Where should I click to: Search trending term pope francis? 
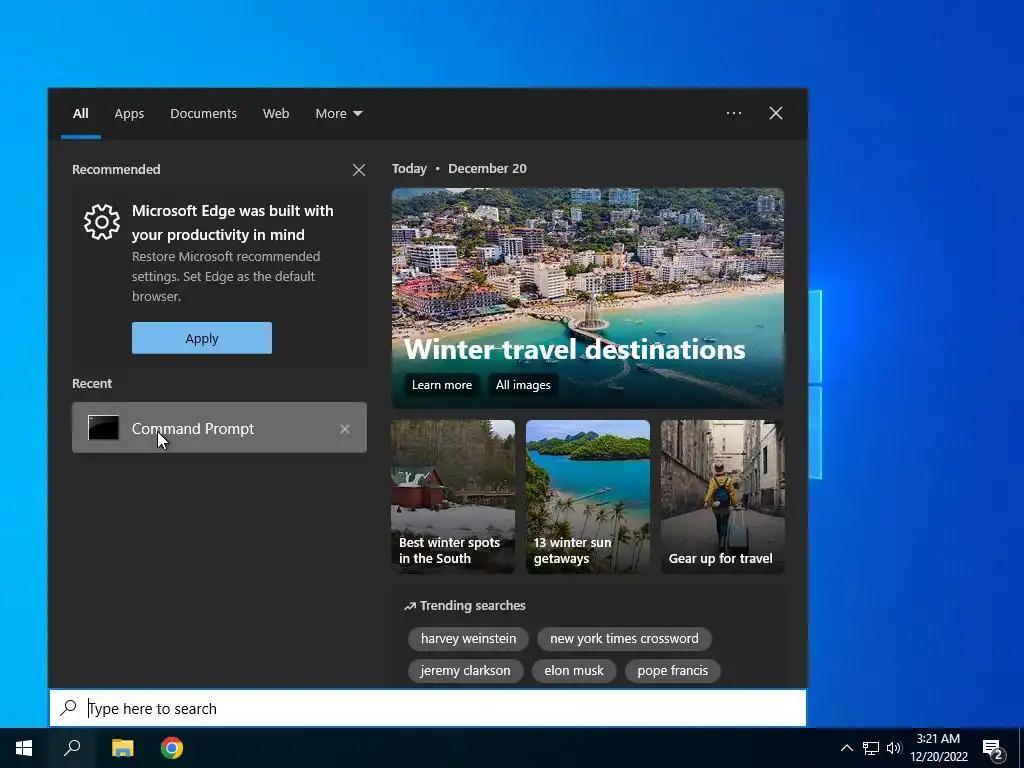[x=673, y=671]
